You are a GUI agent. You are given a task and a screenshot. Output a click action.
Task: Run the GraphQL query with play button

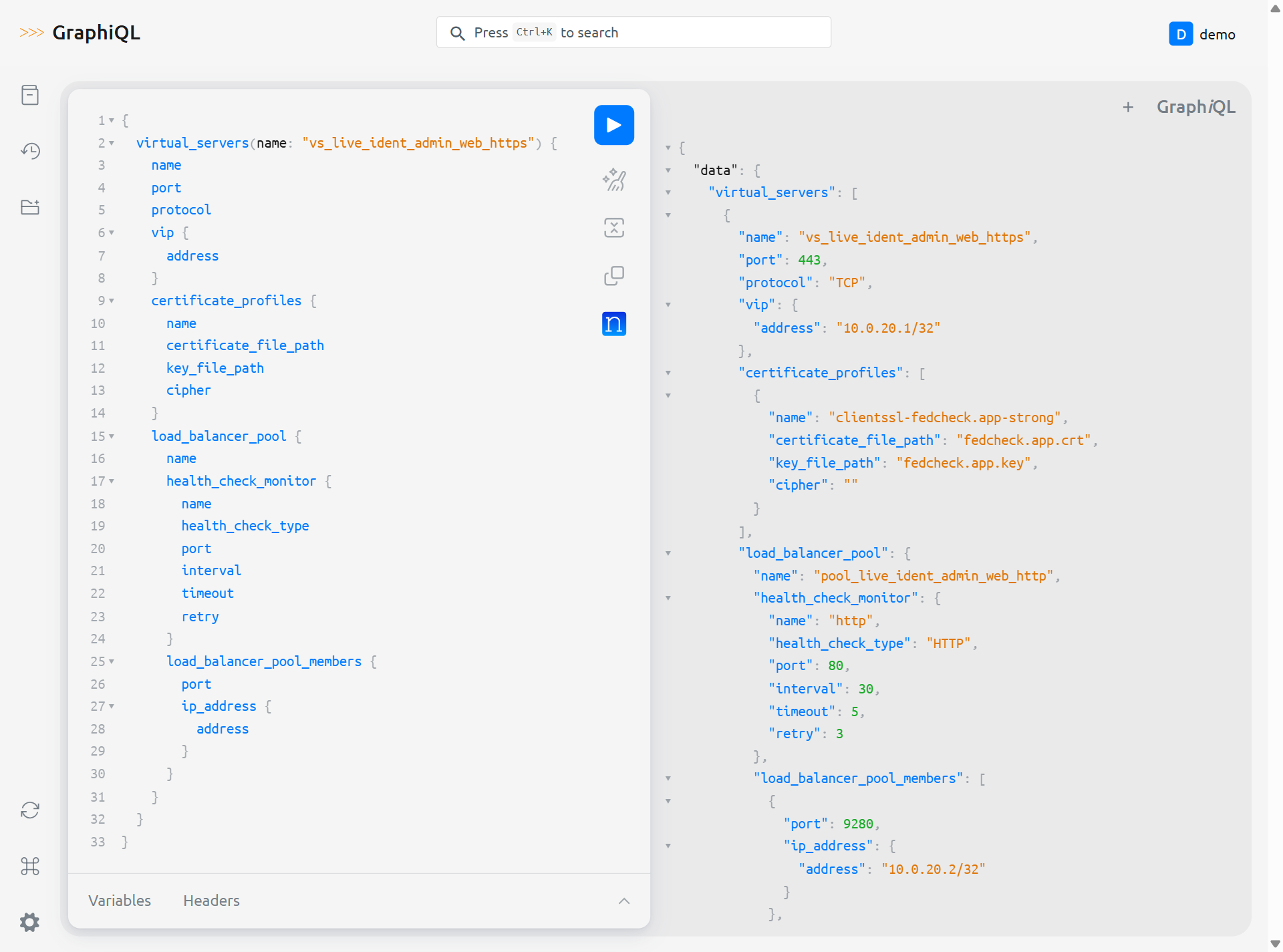pos(613,125)
